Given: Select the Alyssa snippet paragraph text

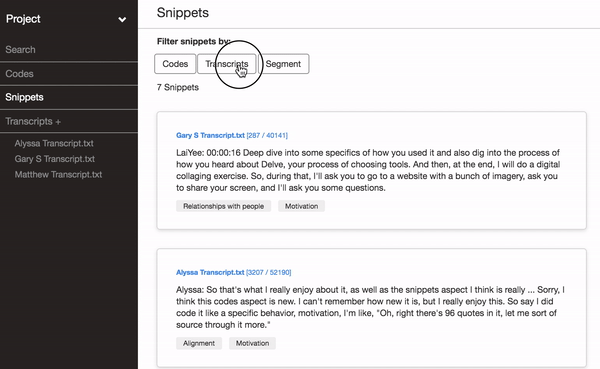Looking at the screenshot, I should (x=370, y=307).
